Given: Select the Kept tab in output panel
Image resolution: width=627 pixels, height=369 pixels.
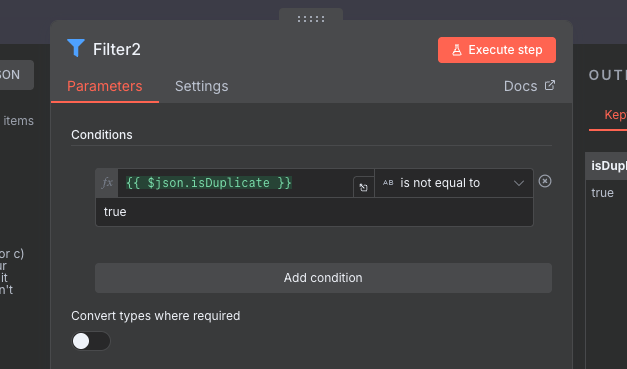Looking at the screenshot, I should (x=615, y=115).
